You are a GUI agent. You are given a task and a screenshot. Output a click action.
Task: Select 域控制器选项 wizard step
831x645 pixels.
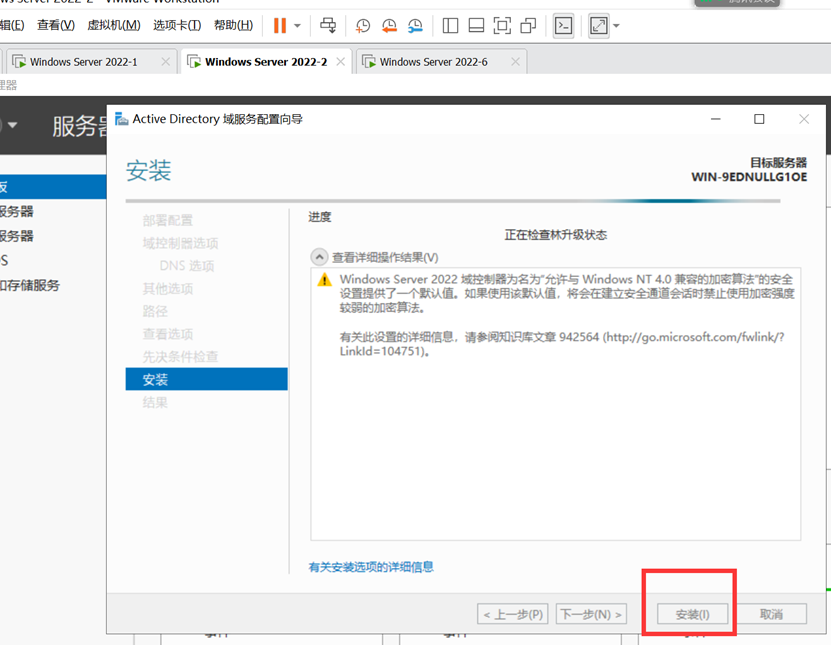(x=180, y=243)
